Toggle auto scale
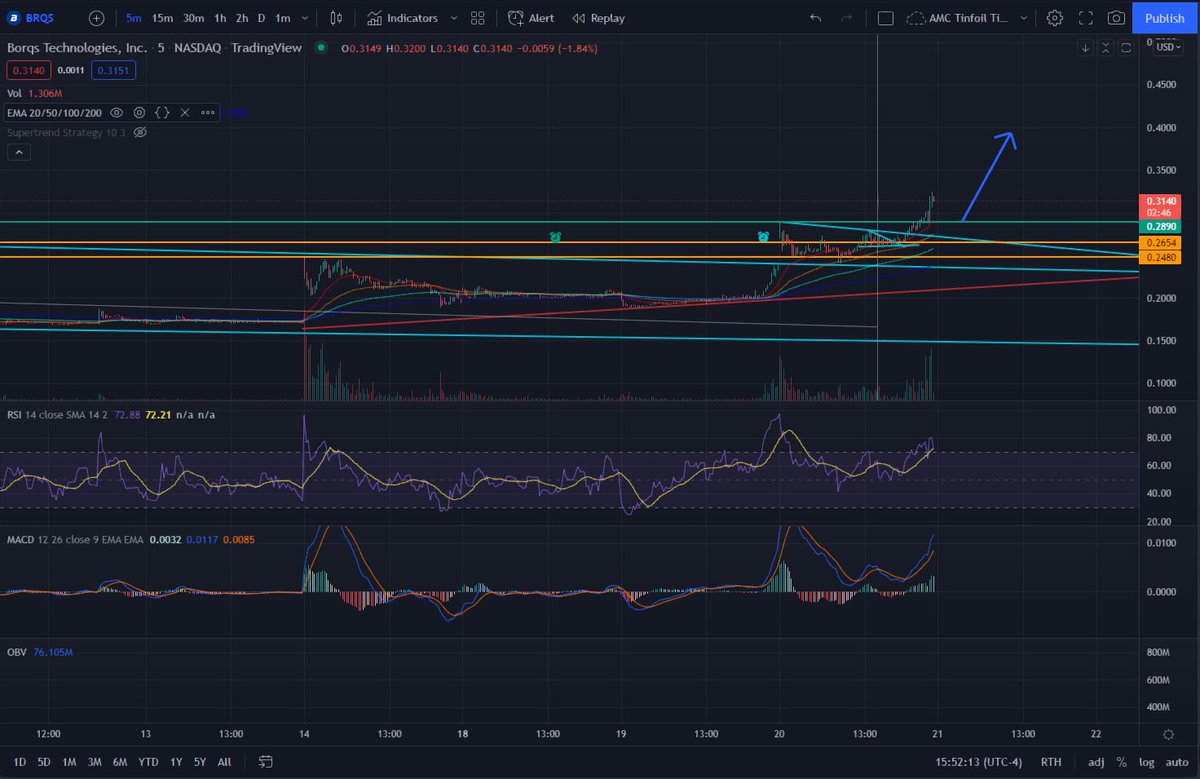1200x779 pixels. tap(1176, 762)
